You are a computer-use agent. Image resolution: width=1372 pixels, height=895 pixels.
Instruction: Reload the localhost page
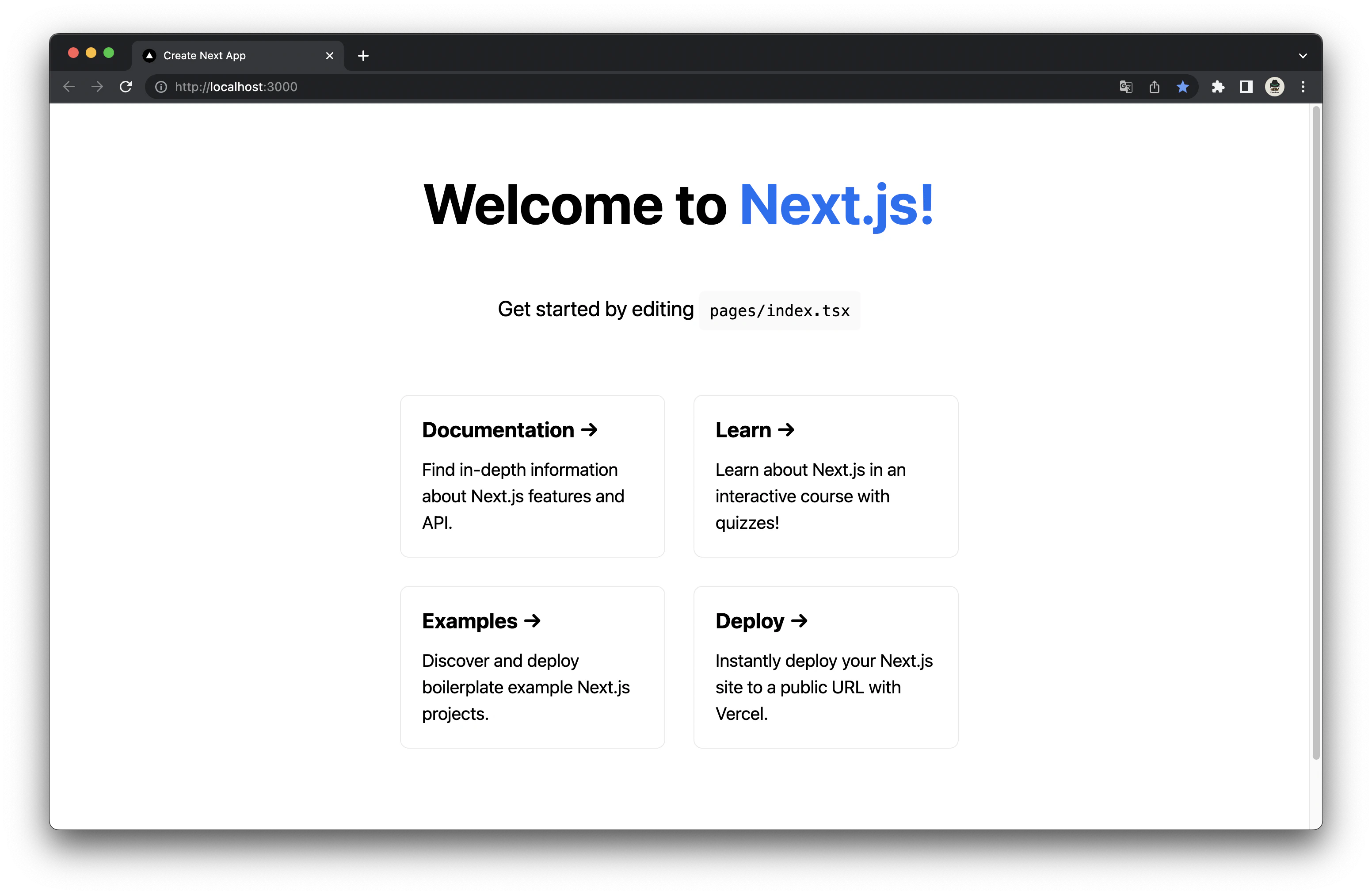[x=126, y=87]
